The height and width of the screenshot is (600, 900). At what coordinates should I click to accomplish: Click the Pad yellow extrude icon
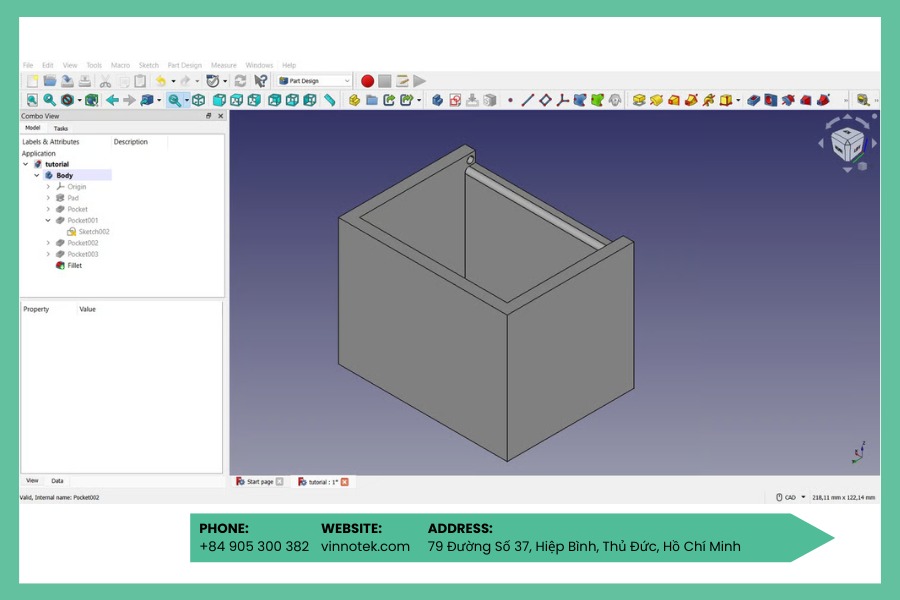point(639,100)
